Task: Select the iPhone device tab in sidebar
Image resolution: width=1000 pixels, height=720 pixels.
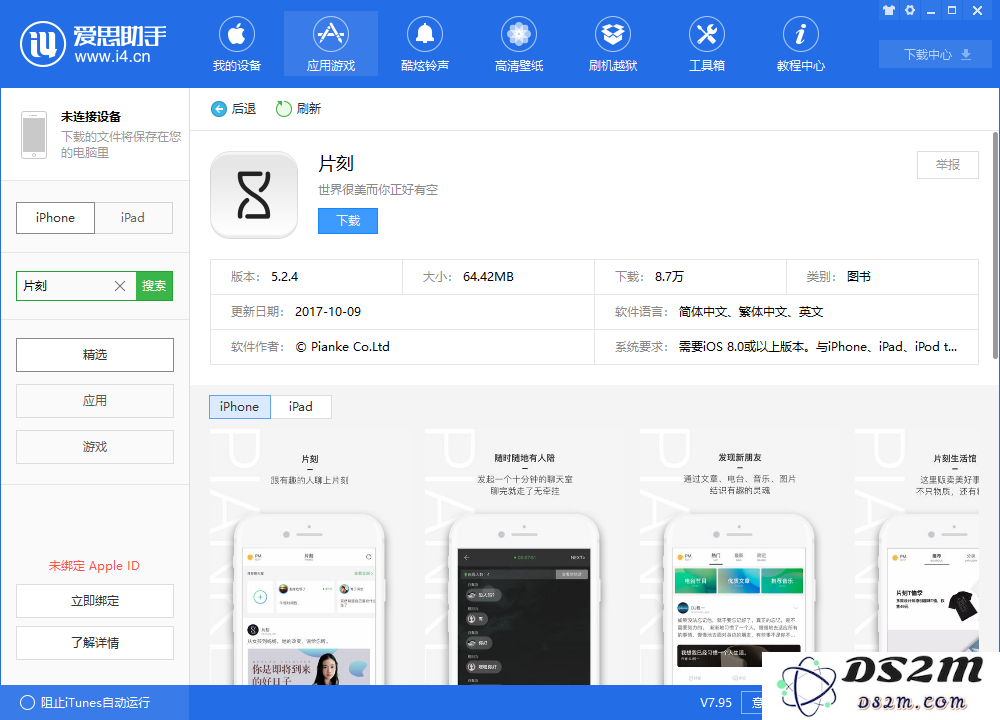Action: click(x=55, y=218)
